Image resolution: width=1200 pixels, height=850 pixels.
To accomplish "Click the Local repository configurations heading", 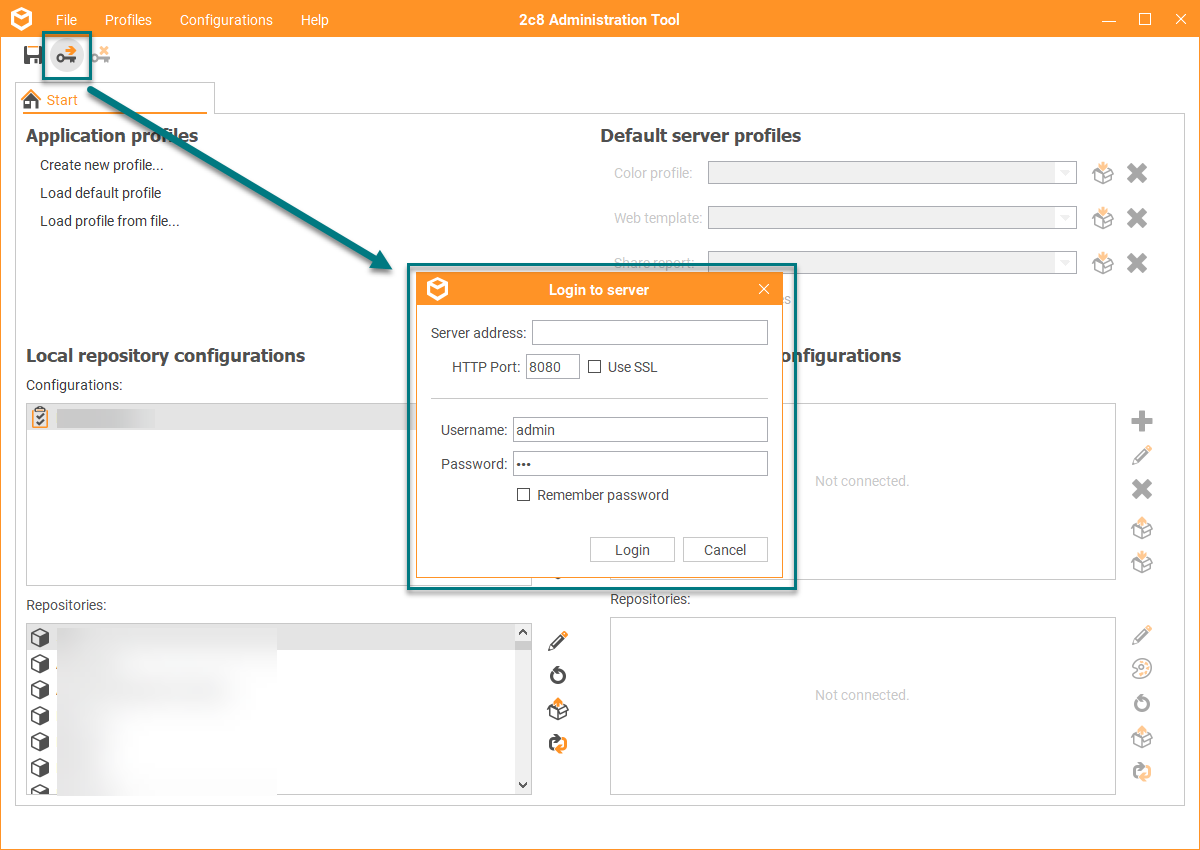I will [166, 355].
